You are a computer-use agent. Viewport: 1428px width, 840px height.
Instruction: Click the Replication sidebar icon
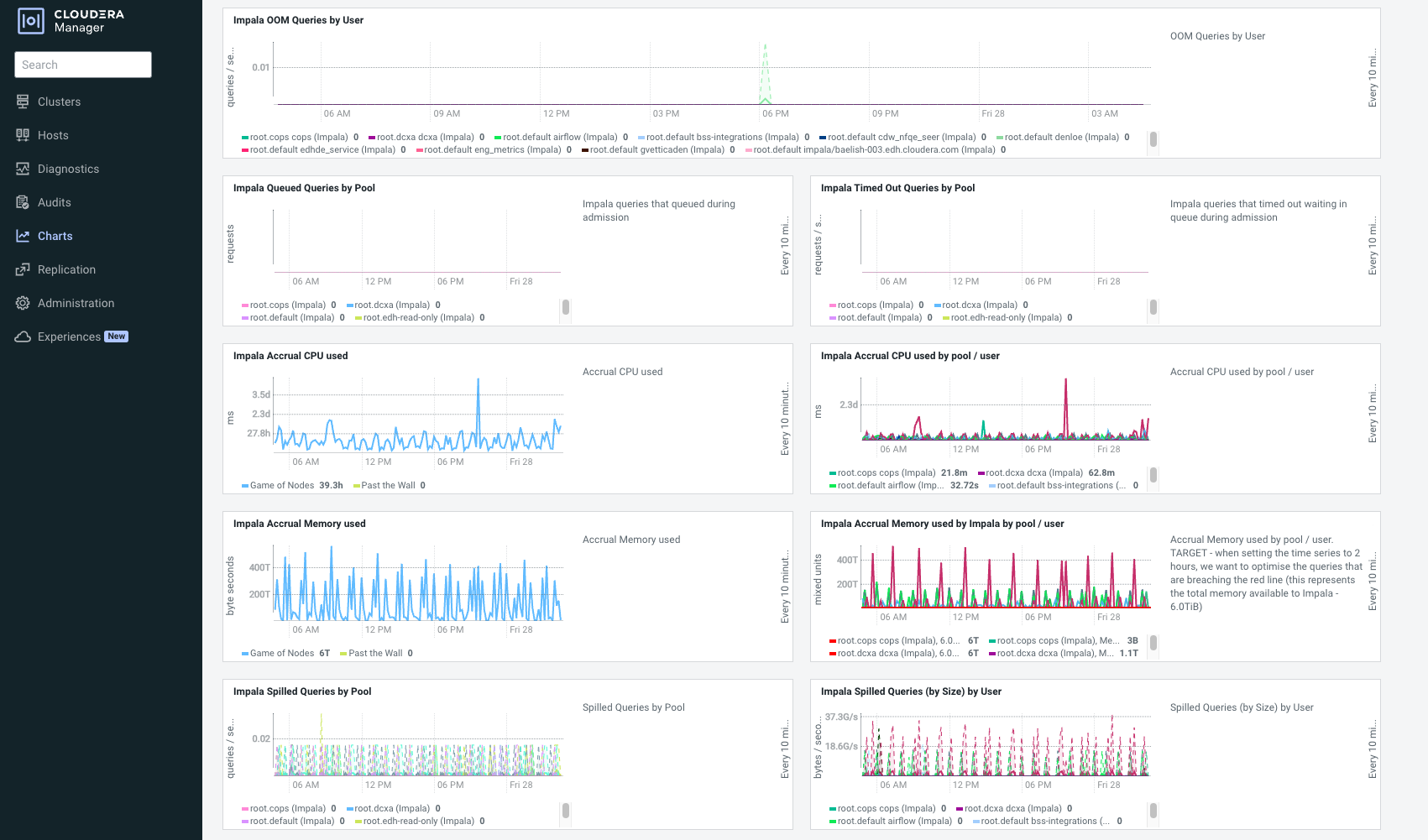coord(23,269)
